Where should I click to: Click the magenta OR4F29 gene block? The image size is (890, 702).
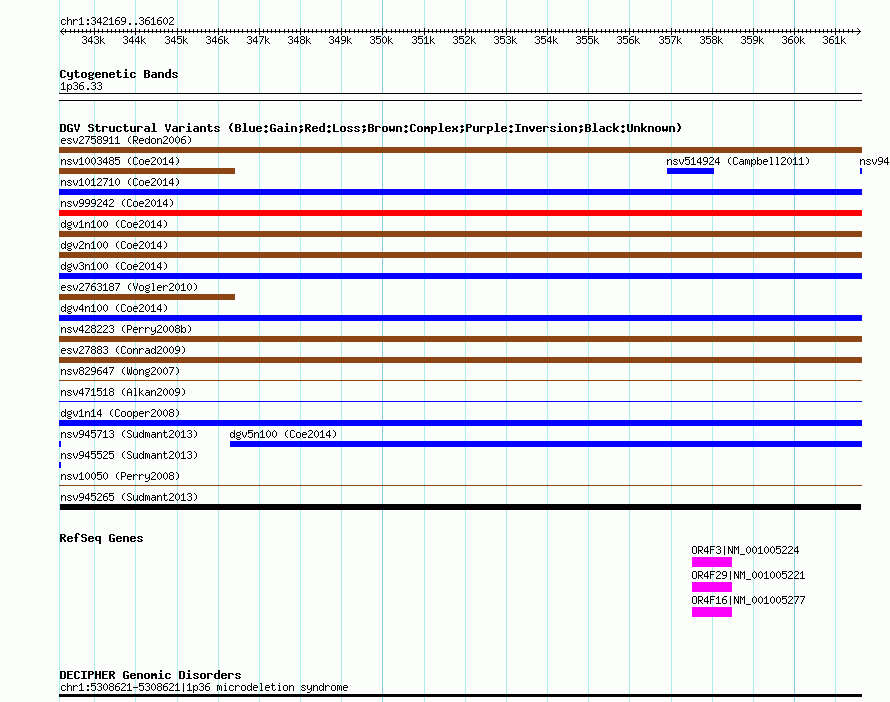[712, 587]
